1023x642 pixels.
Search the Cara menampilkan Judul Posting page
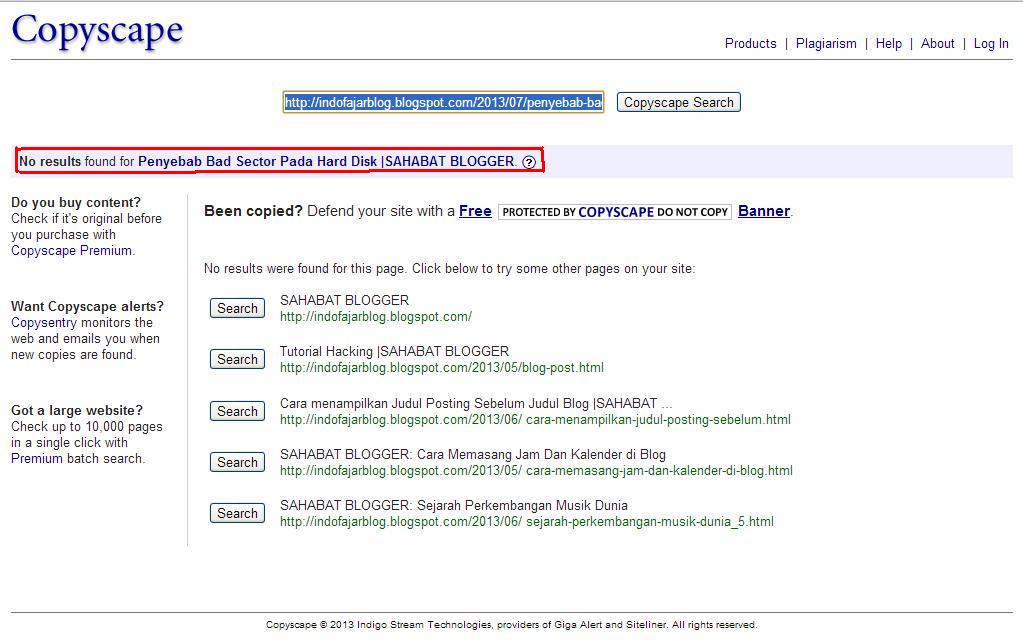pyautogui.click(x=237, y=411)
